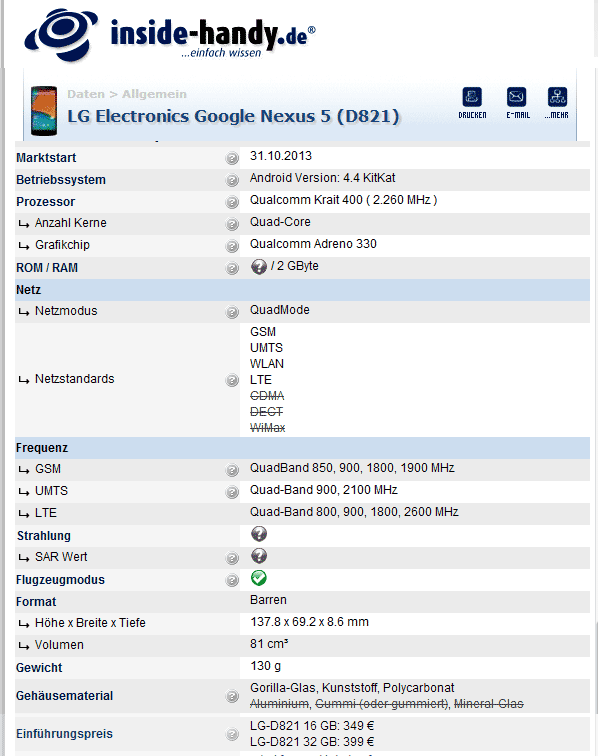The width and height of the screenshot is (598, 756).
Task: Open help icon for Prozessor row
Action: pyautogui.click(x=232, y=202)
